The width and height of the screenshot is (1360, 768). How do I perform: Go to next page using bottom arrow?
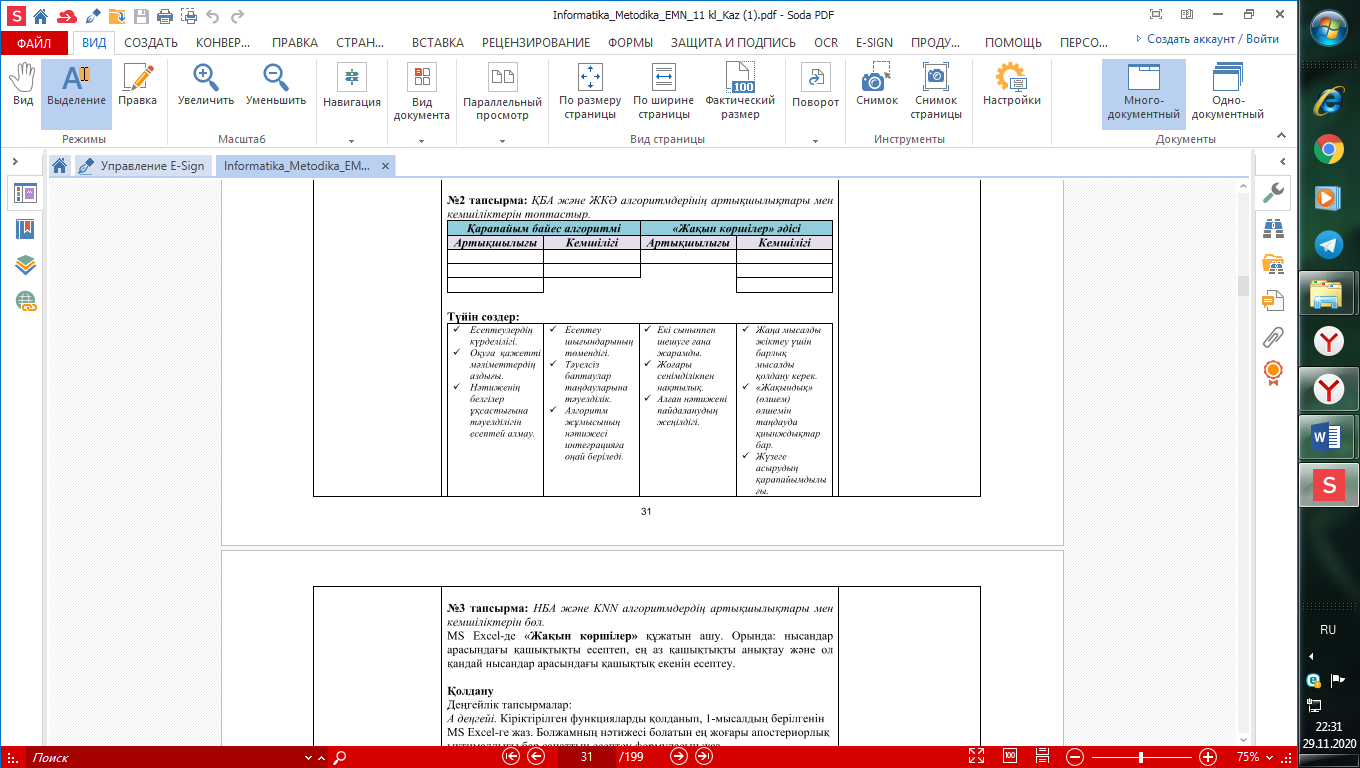(679, 757)
